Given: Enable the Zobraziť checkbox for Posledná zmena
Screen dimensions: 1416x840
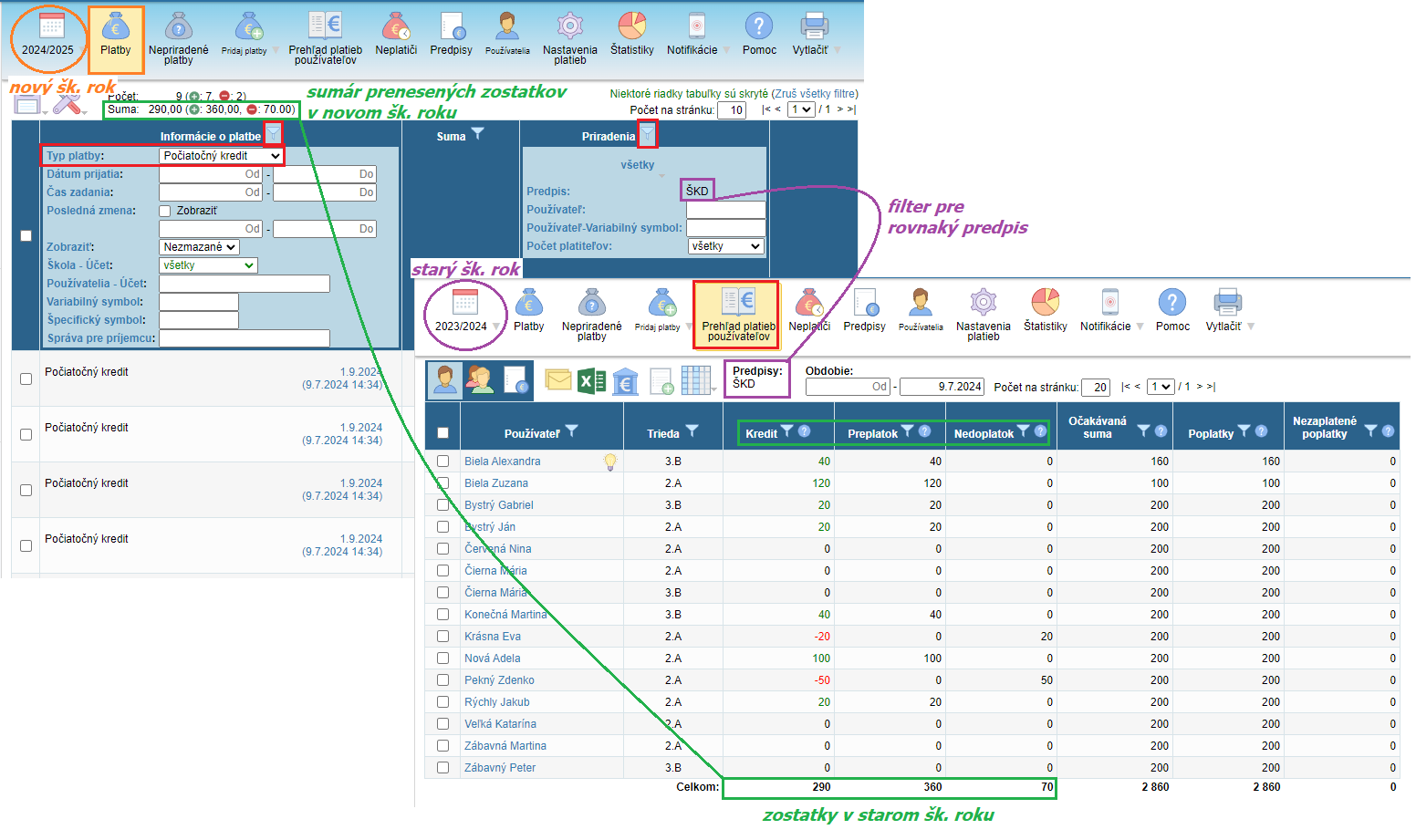Looking at the screenshot, I should 165,211.
